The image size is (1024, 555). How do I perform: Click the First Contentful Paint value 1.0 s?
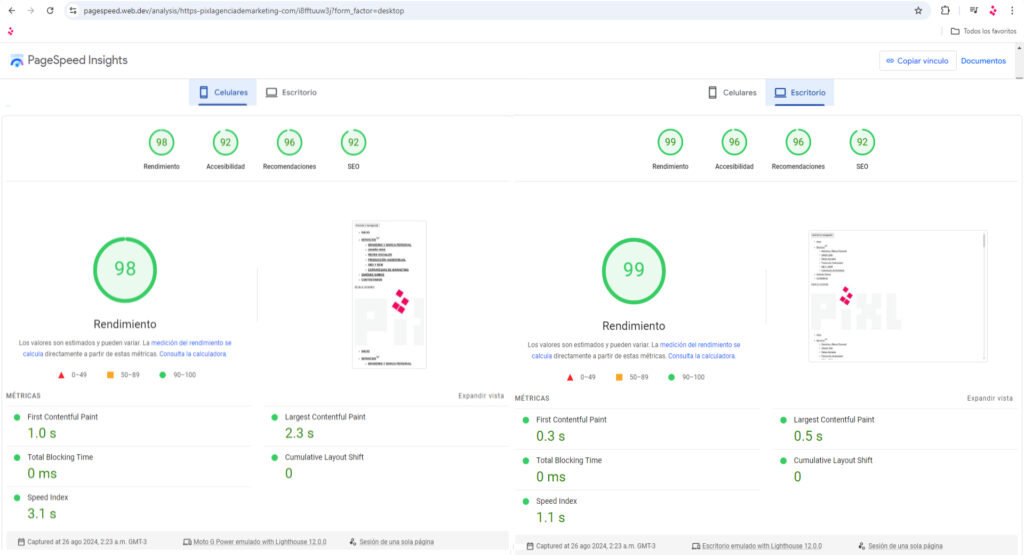pos(42,433)
